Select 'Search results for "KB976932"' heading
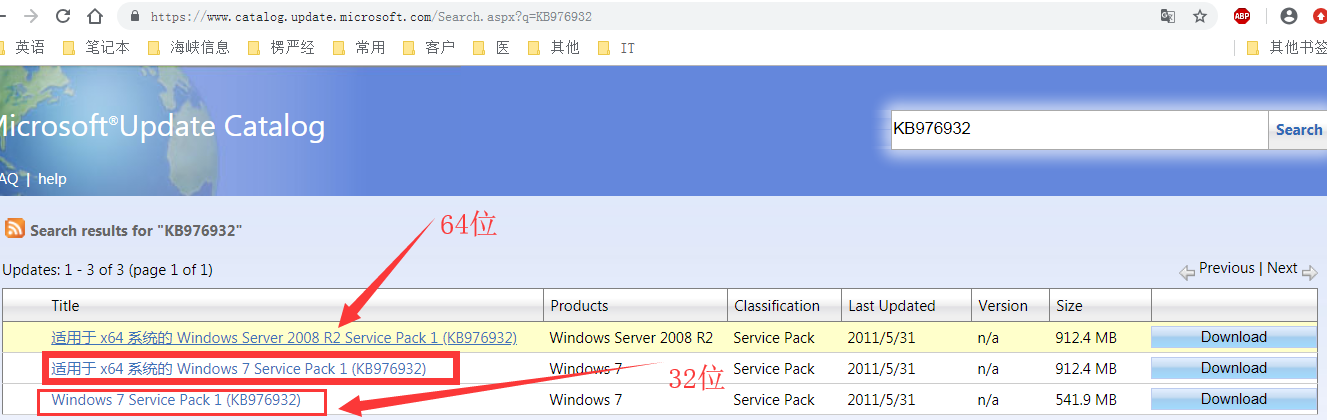Image resolution: width=1327 pixels, height=420 pixels. [136, 230]
